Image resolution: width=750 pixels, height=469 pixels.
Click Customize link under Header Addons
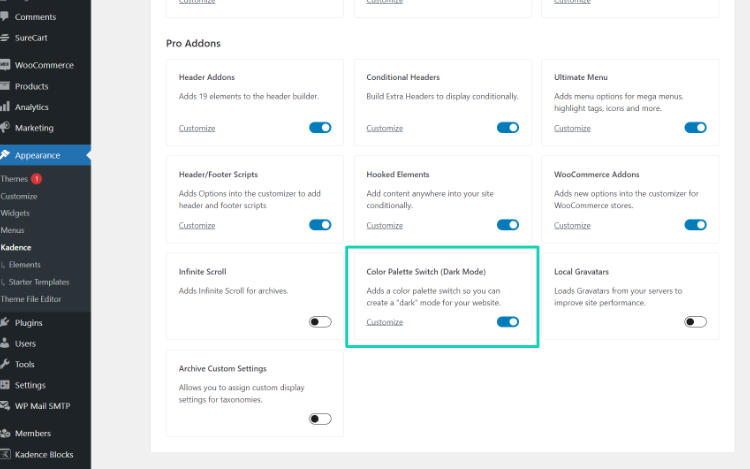pos(197,128)
